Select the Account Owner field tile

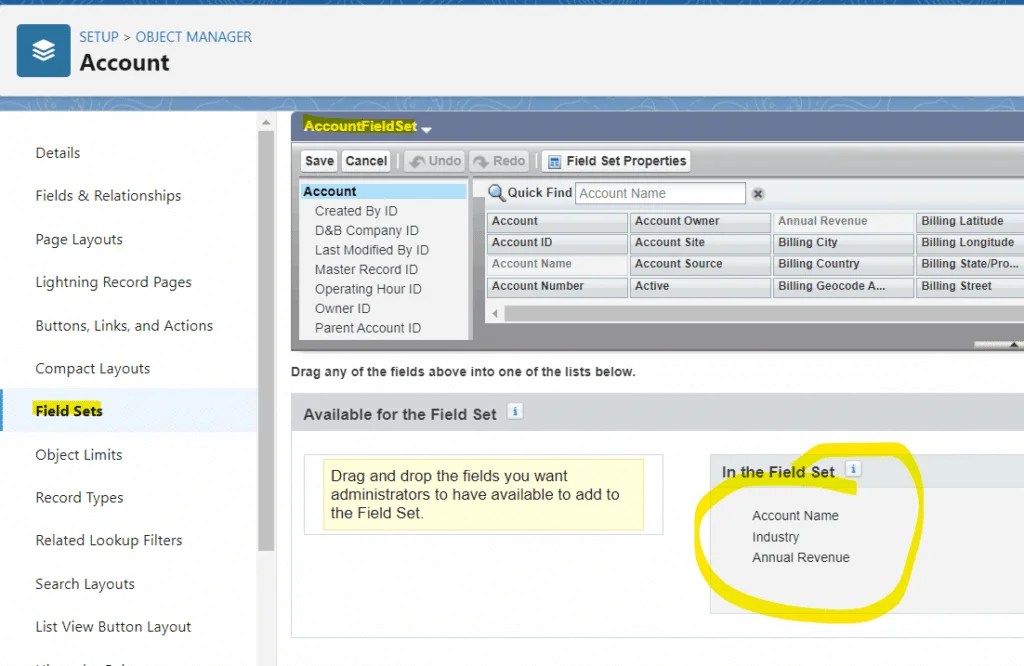(x=699, y=220)
